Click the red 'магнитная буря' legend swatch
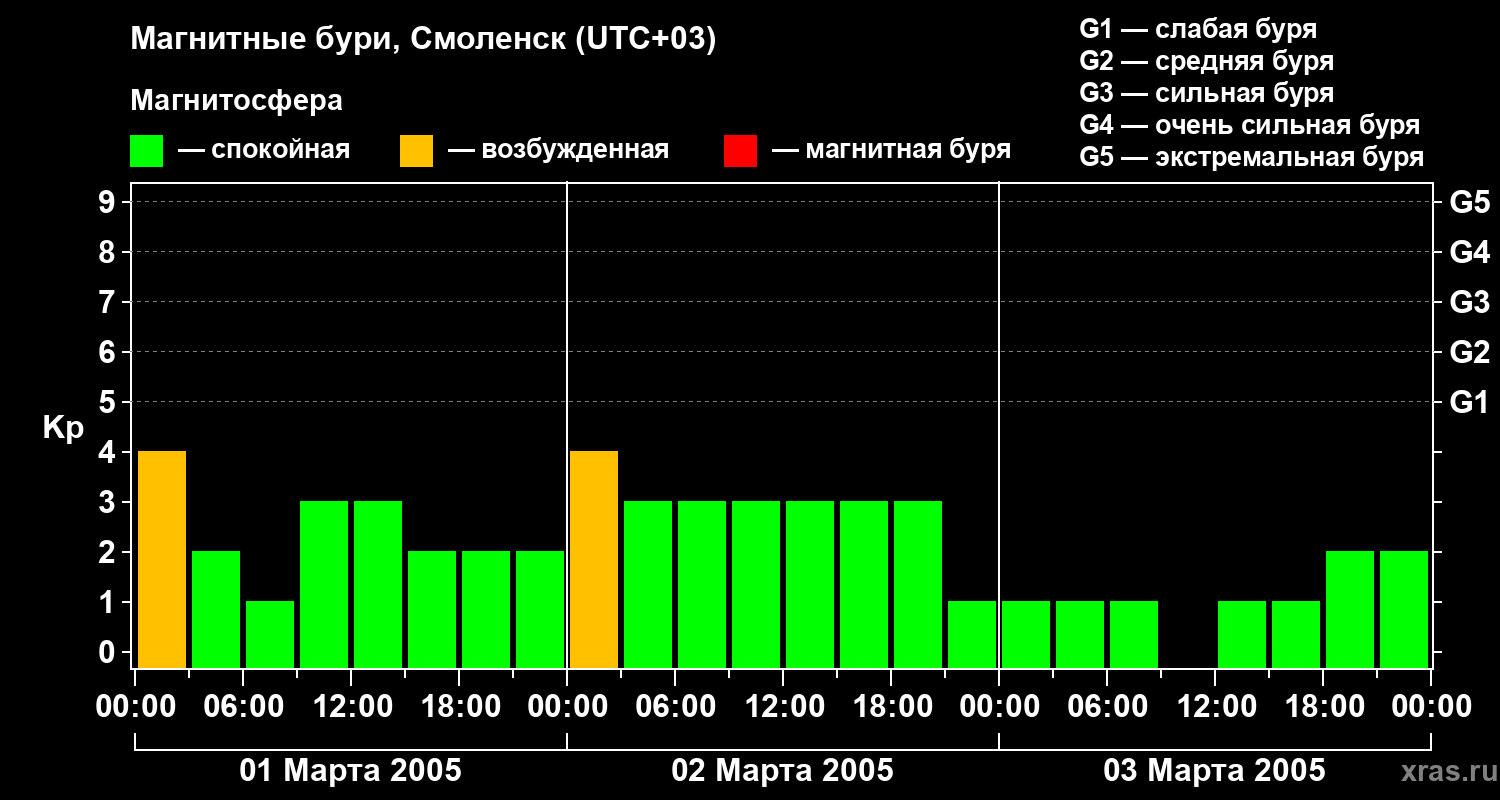Screen dimensions: 1500x800 tap(740, 151)
